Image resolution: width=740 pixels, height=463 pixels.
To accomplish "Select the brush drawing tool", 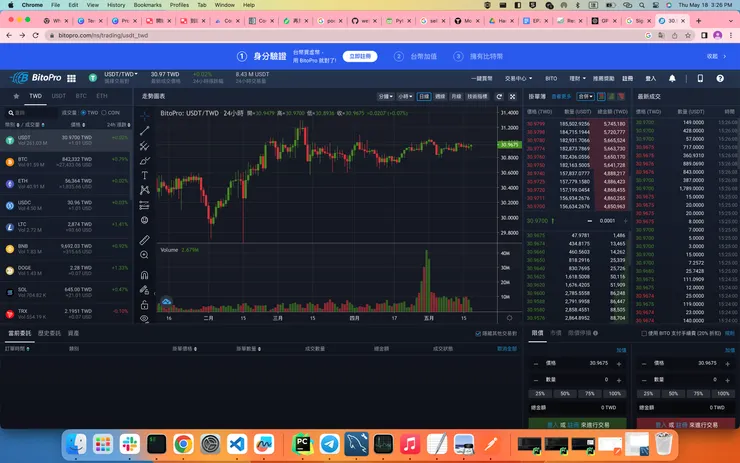I will point(144,161).
